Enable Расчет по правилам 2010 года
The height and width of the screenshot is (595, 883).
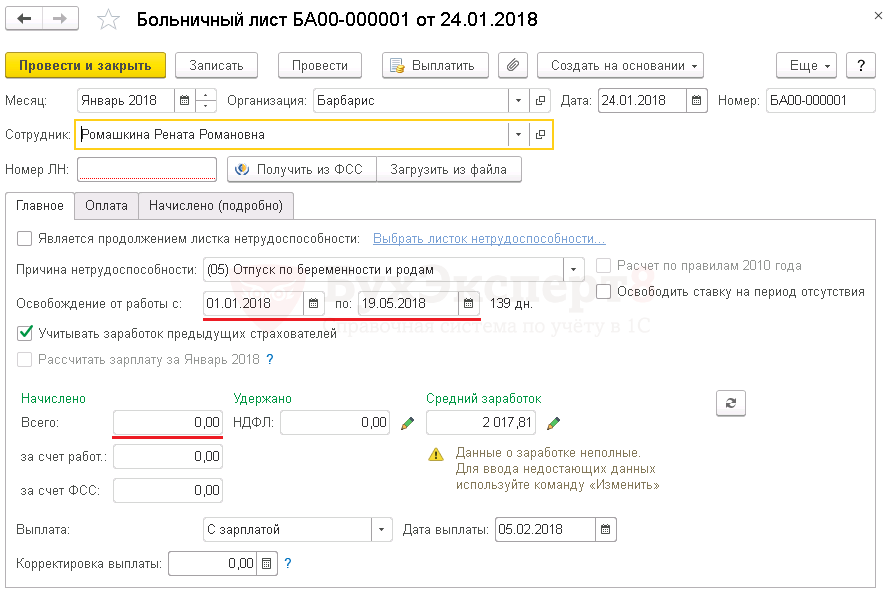[x=603, y=266]
